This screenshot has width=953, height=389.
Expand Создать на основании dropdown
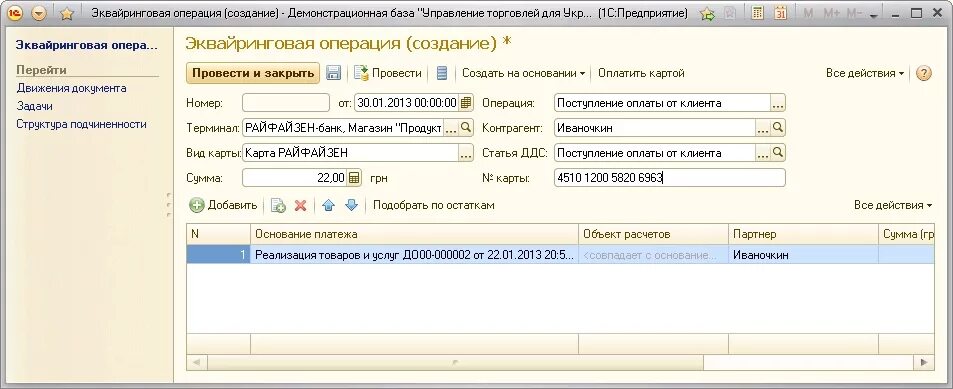[523, 73]
